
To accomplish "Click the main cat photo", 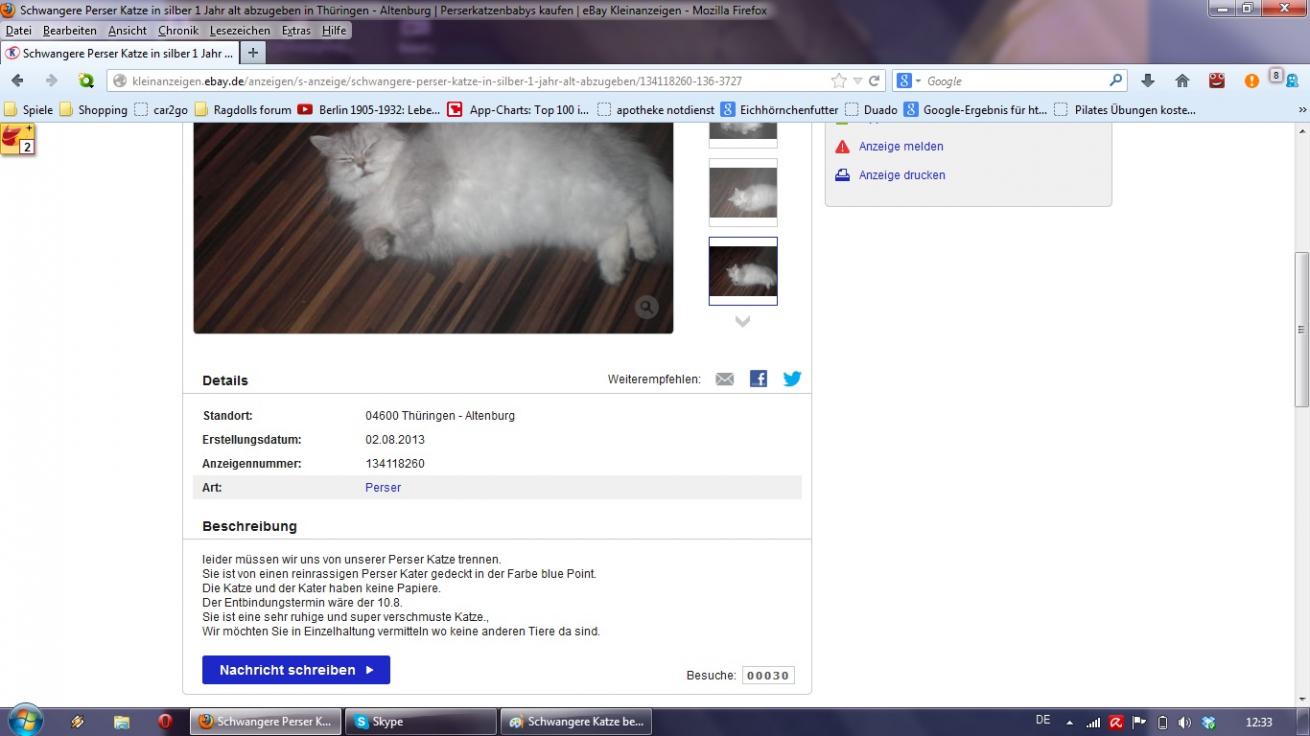I will [x=433, y=228].
